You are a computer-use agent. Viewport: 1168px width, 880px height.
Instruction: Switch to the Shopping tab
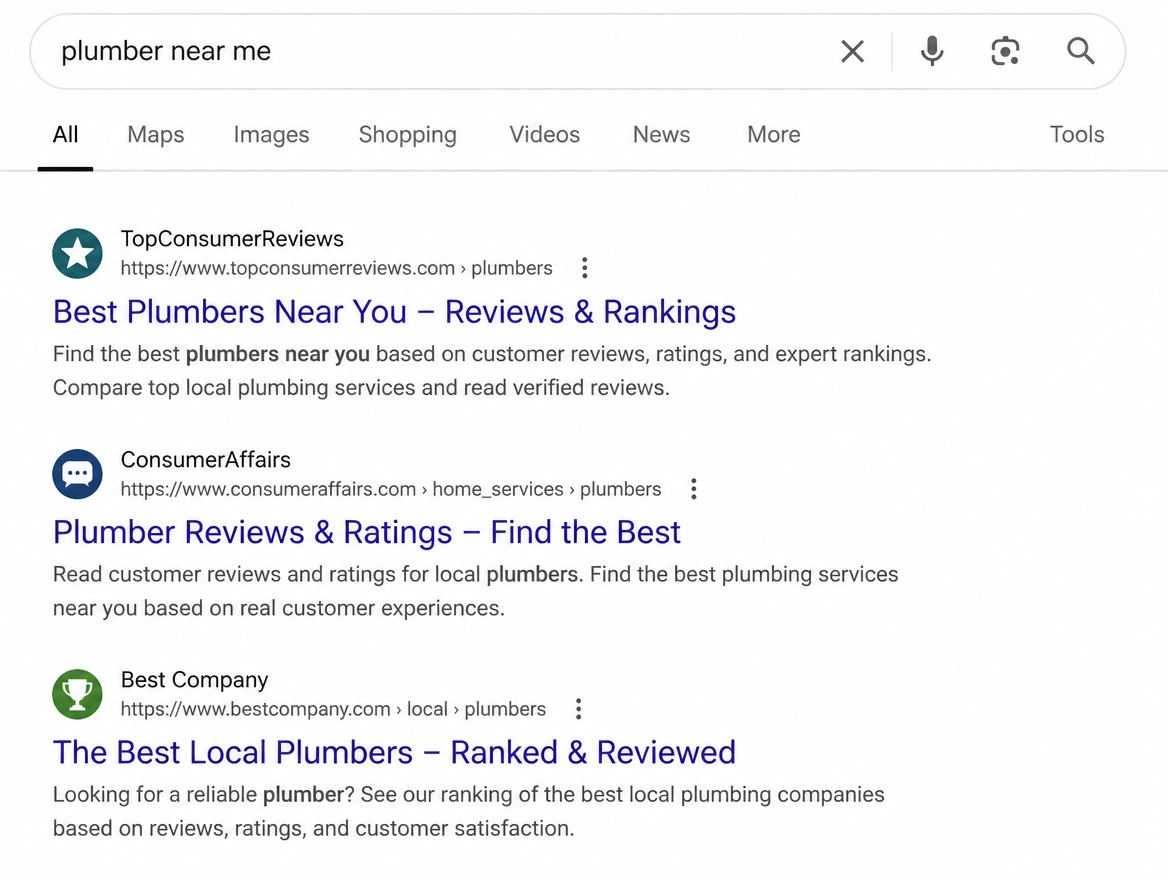point(407,135)
